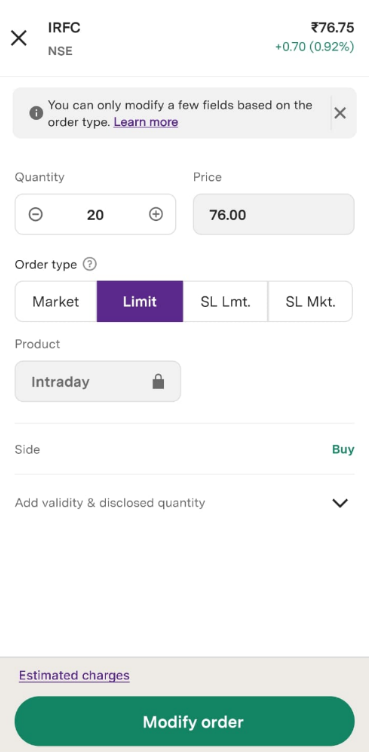Screen dimensions: 369x752
Task: Decrease quantity with the minus icon
Action: coord(36,214)
